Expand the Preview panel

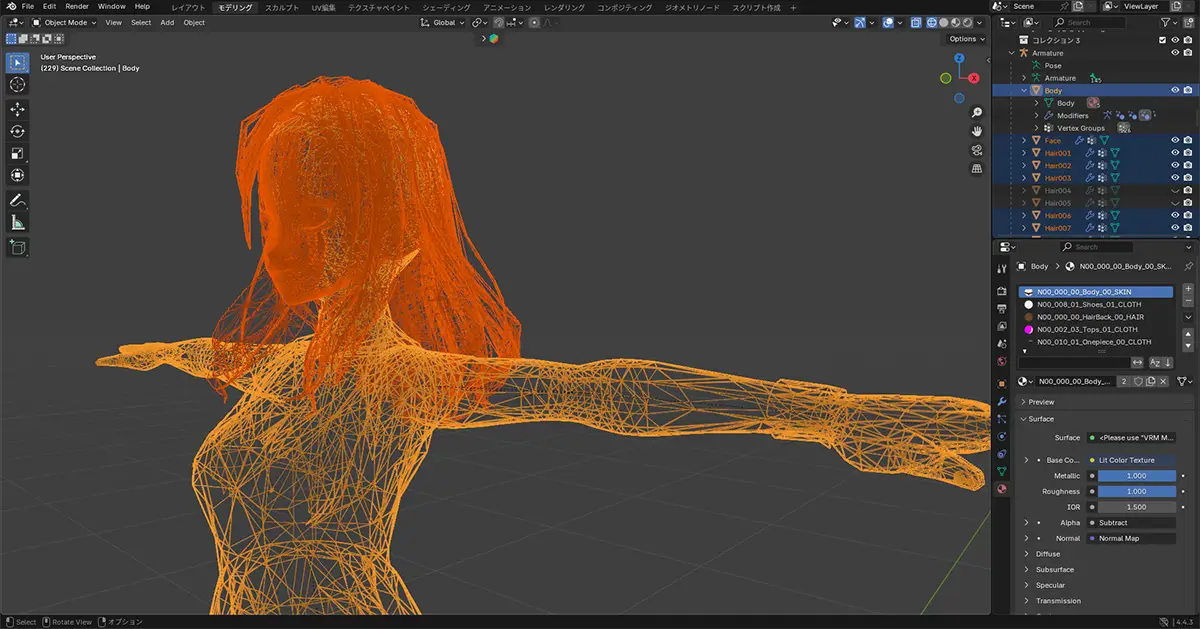pos(1041,402)
